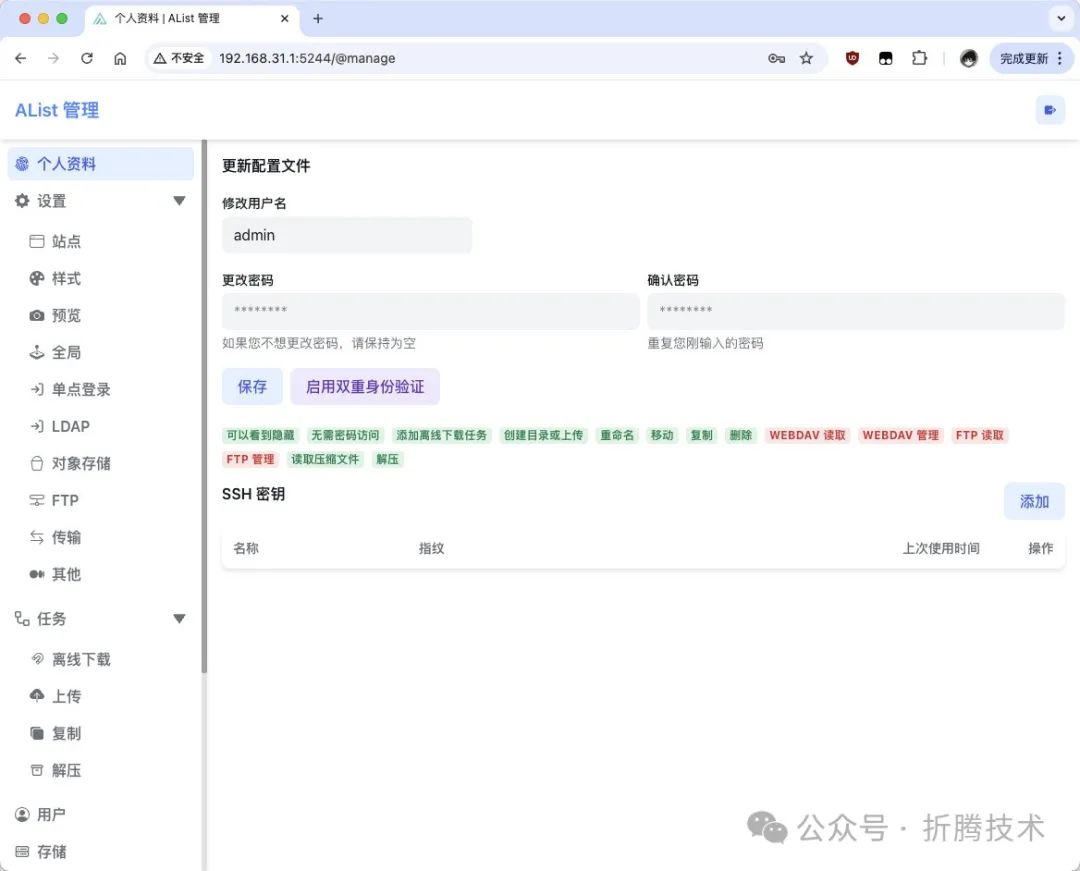
Task: Click the magnet icon for 离线下载
Action: tap(37, 659)
